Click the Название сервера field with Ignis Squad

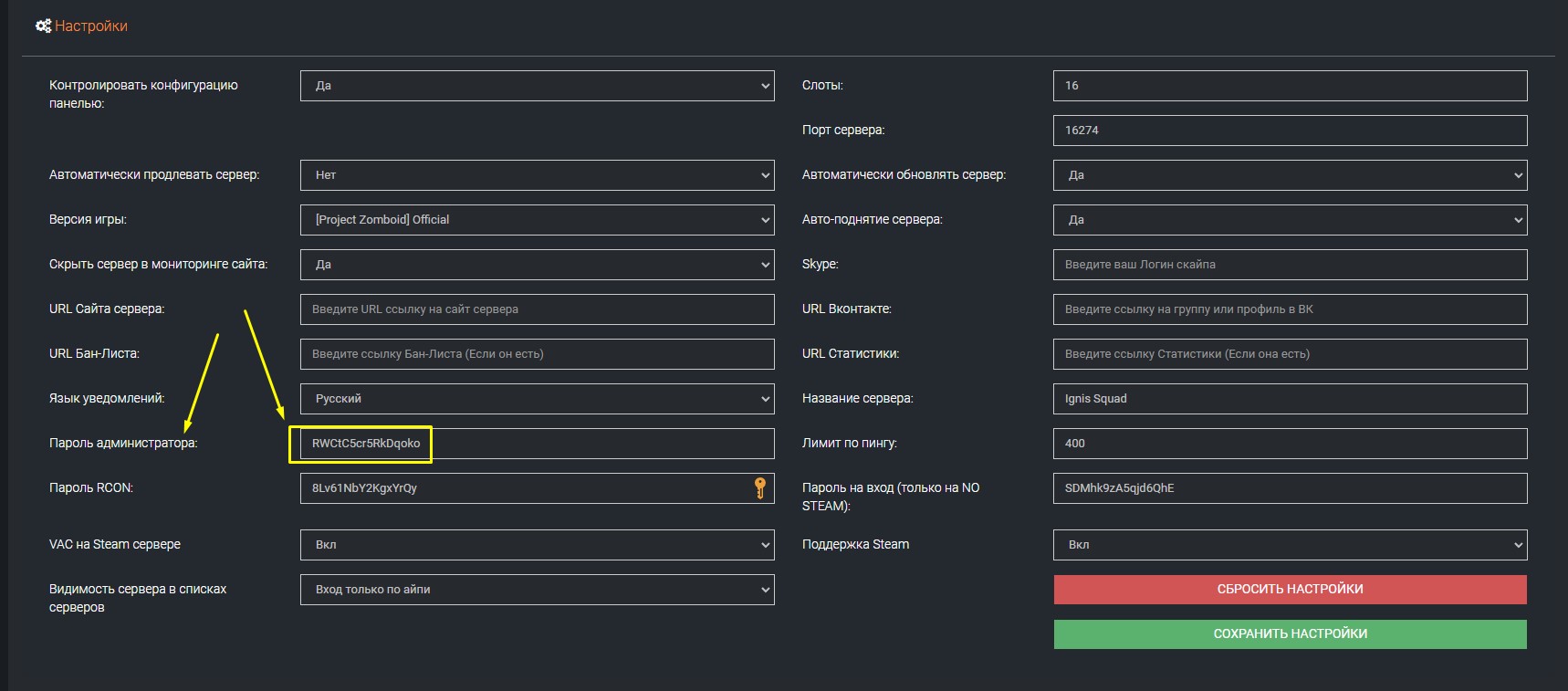point(1290,399)
